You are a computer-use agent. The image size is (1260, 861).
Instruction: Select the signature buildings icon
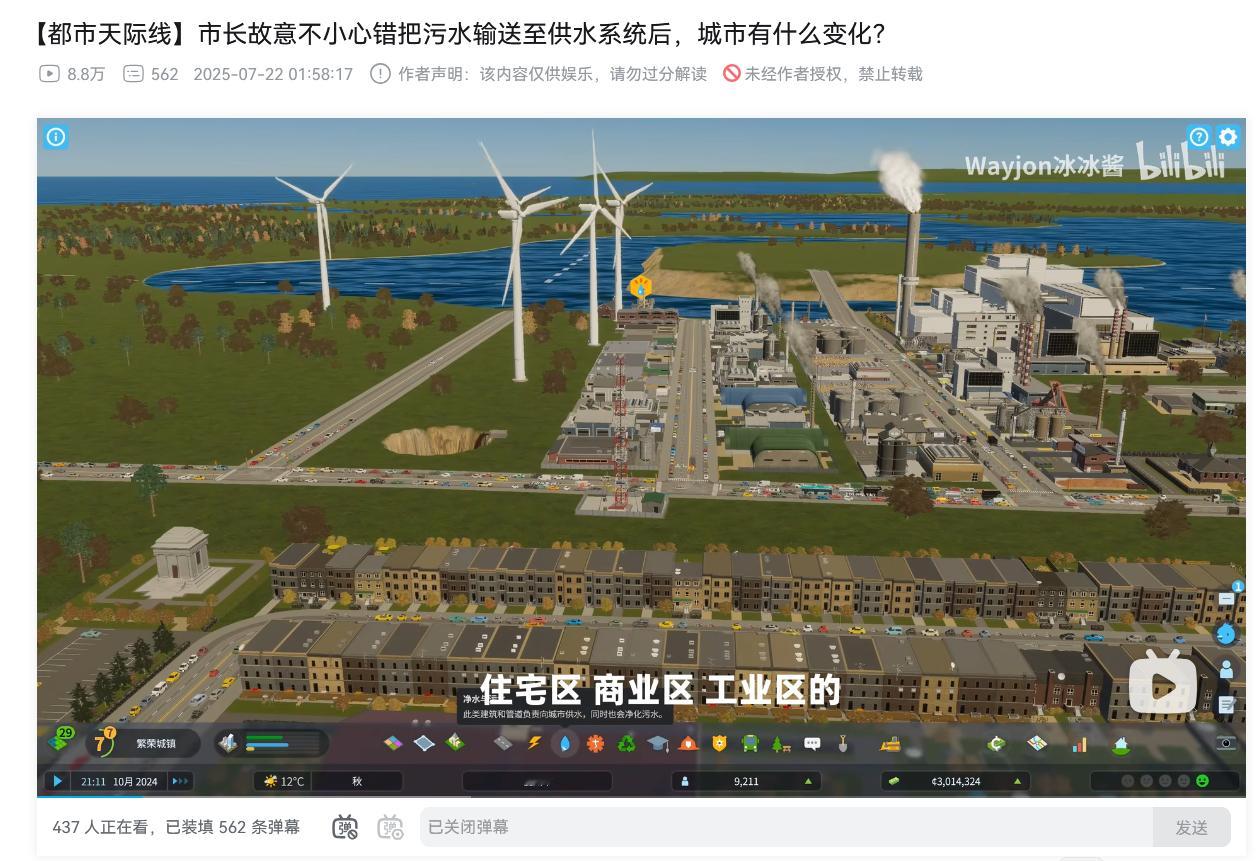tap(454, 743)
